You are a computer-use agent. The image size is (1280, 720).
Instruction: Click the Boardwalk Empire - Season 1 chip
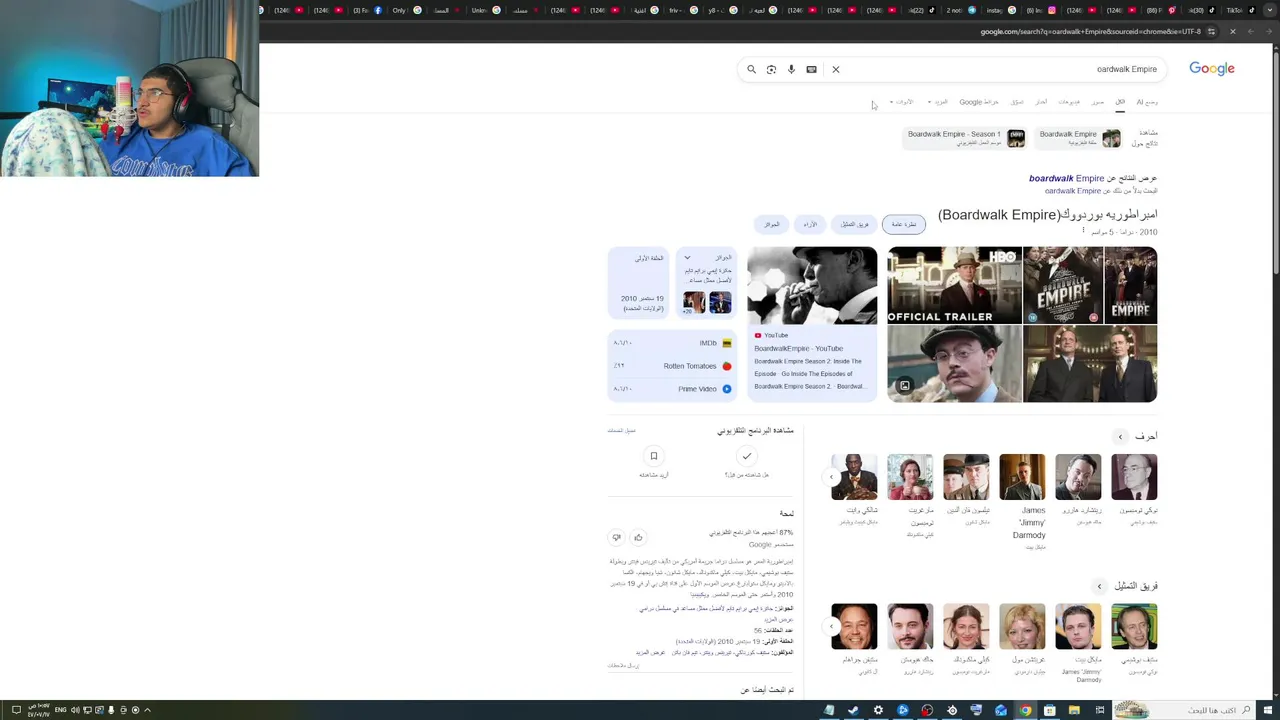coord(964,138)
